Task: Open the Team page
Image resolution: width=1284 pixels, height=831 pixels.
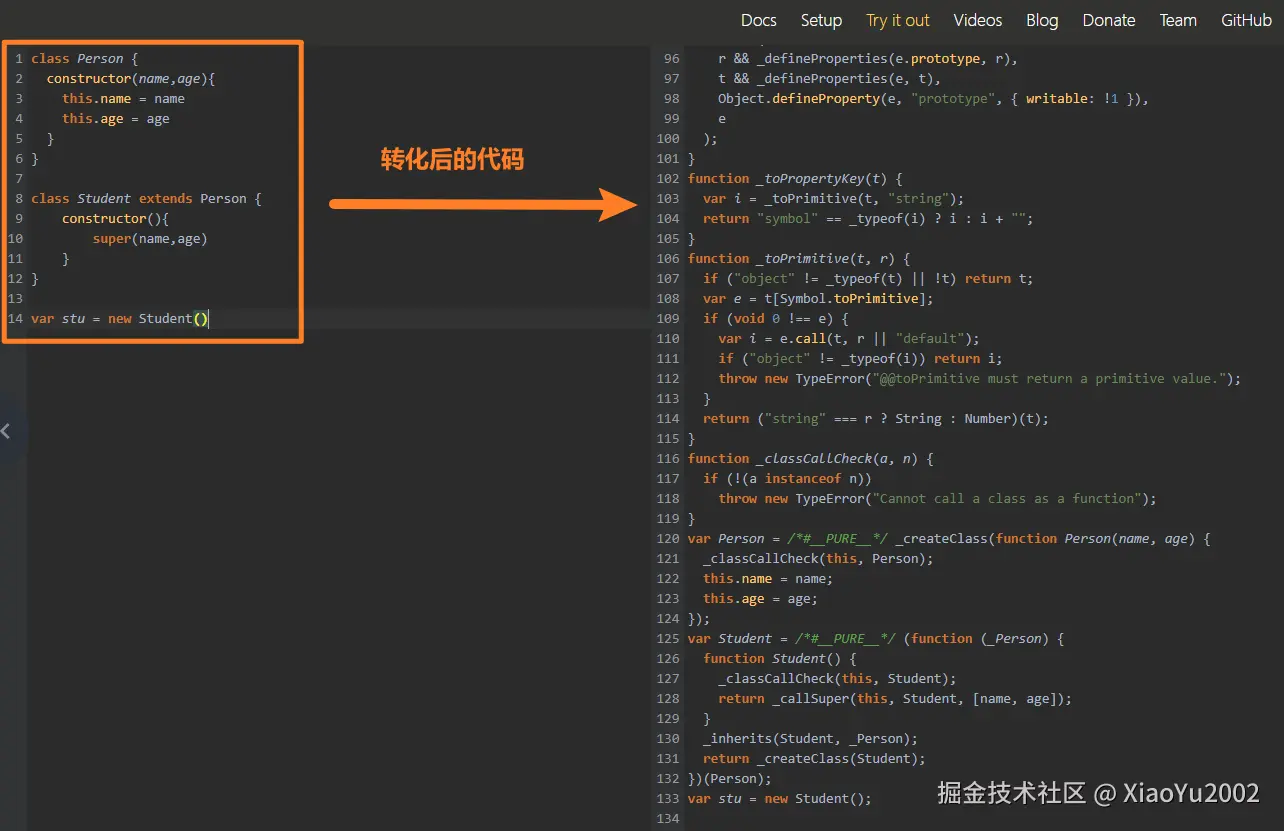Action: 1178,20
